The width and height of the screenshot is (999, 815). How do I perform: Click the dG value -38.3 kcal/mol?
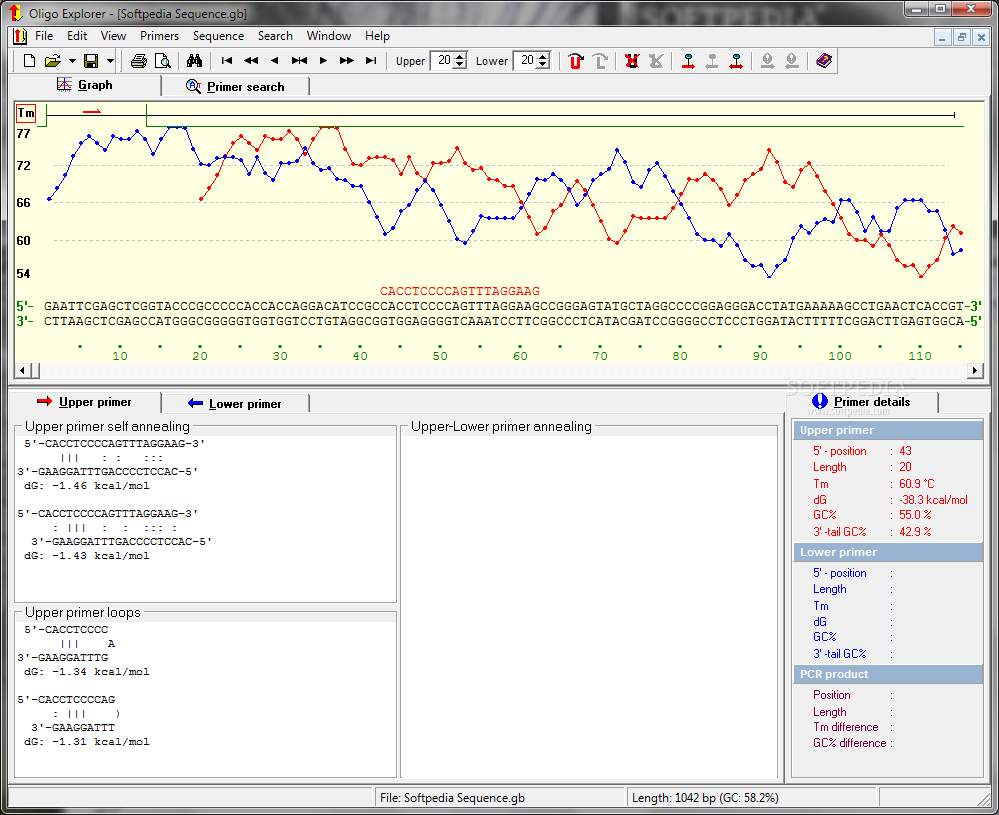click(x=933, y=500)
